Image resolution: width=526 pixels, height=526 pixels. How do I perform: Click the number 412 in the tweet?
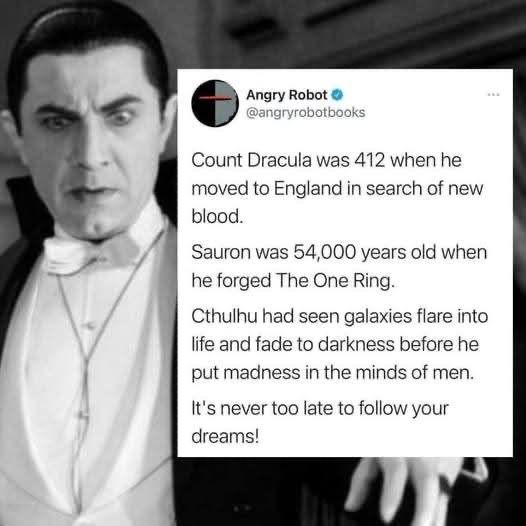369,160
